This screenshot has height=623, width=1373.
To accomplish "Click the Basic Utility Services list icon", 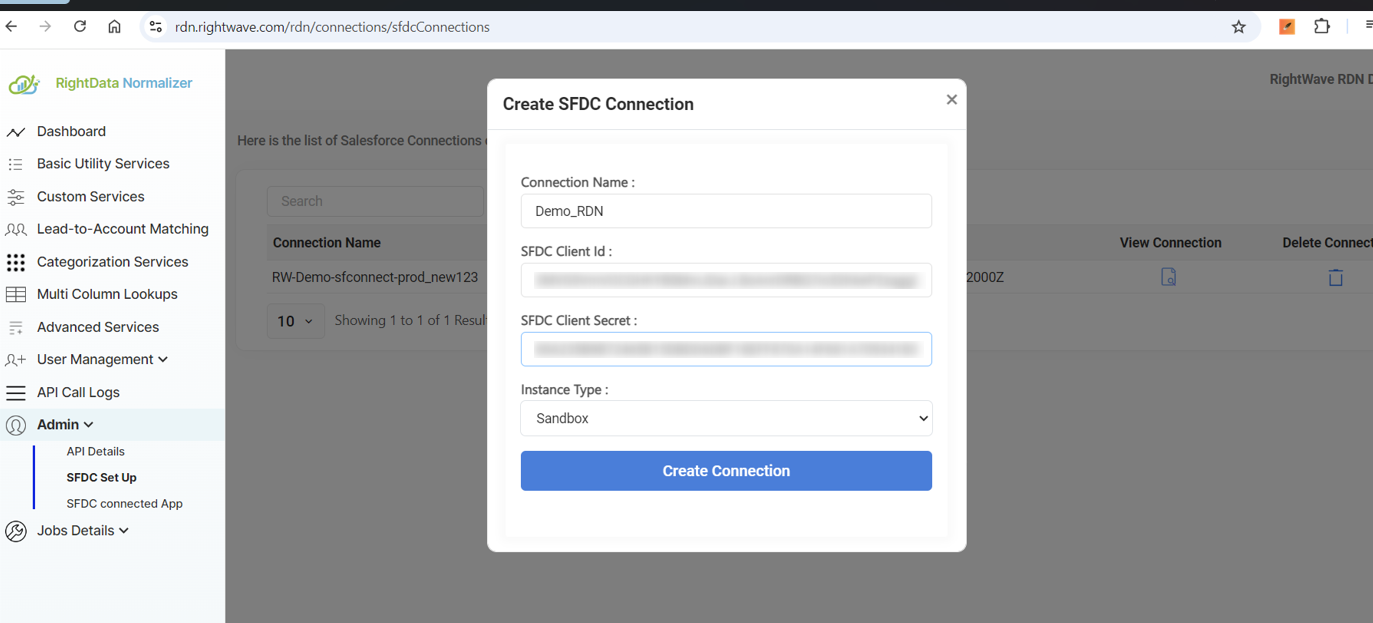I will [x=16, y=164].
